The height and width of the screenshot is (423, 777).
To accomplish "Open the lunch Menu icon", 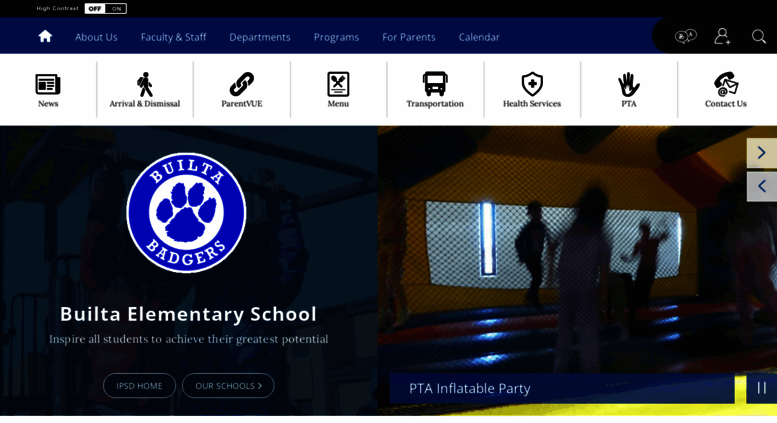I will (x=338, y=84).
